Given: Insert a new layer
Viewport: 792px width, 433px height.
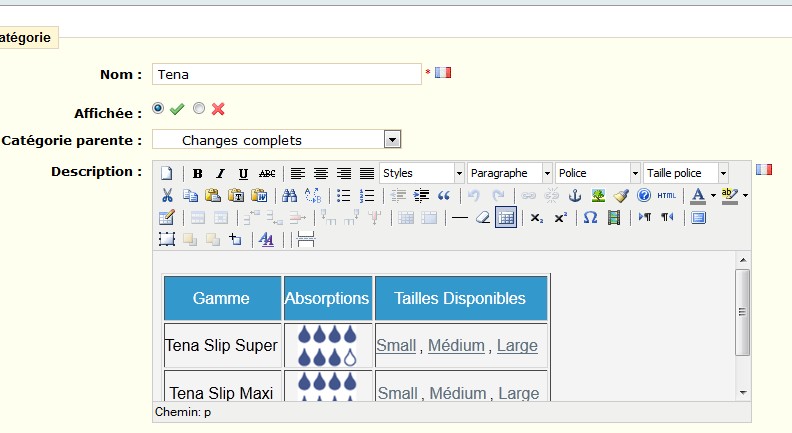Looking at the screenshot, I should tap(167, 239).
